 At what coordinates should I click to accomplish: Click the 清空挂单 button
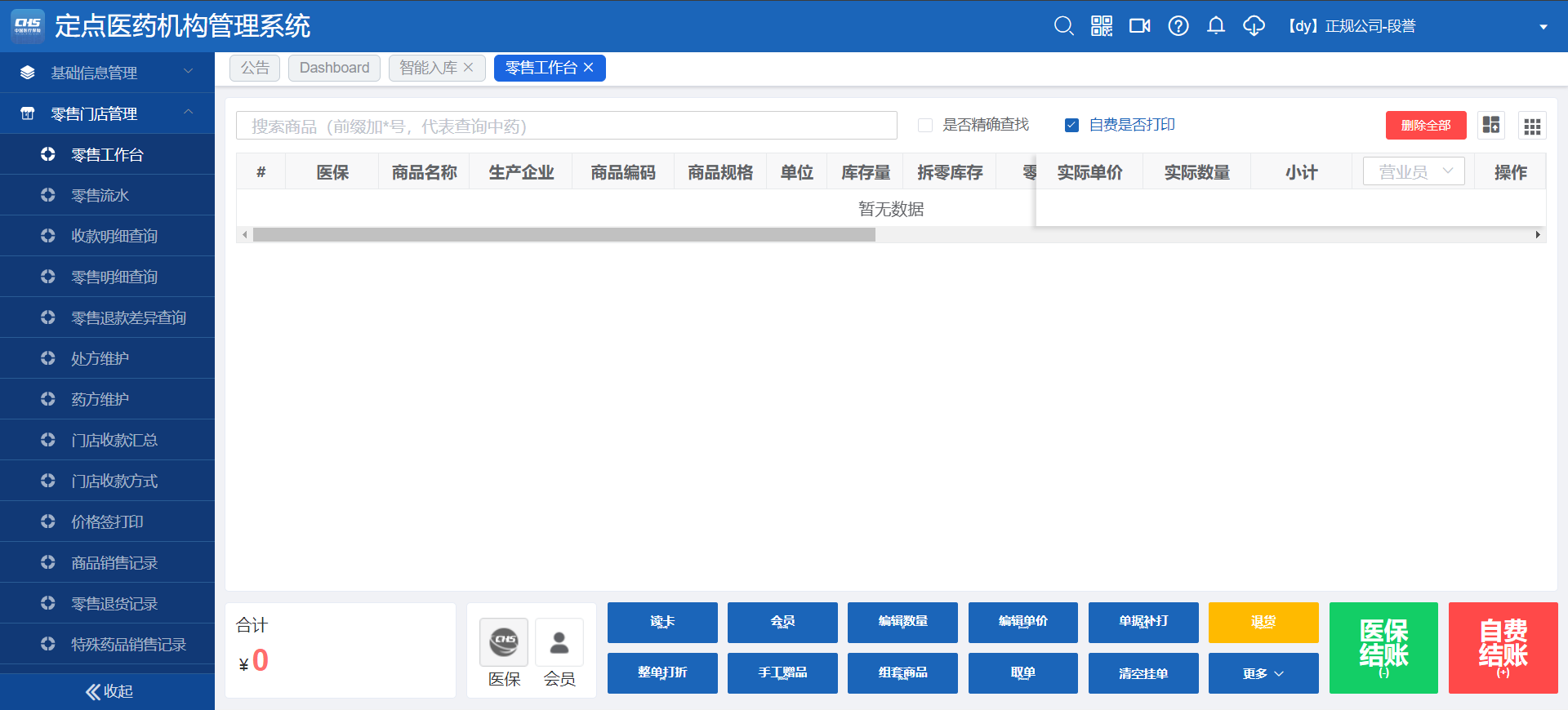coord(1143,672)
